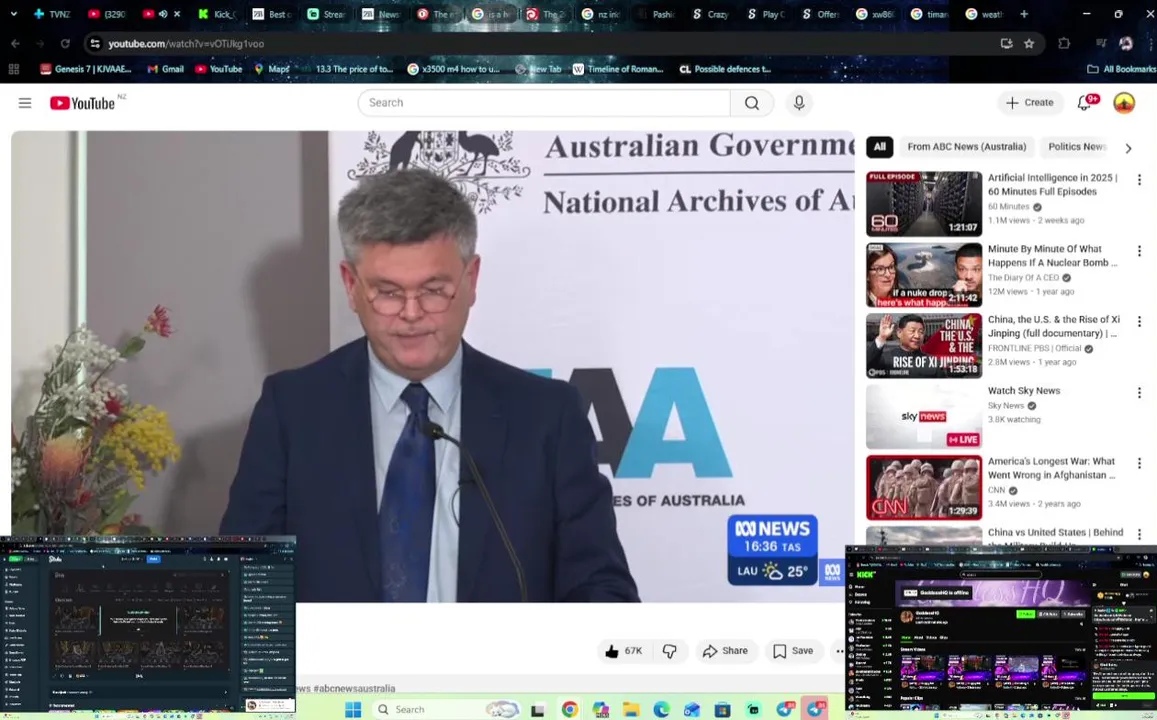This screenshot has height=720, width=1157.
Task: Open the Maps bookmark
Action: point(272,69)
